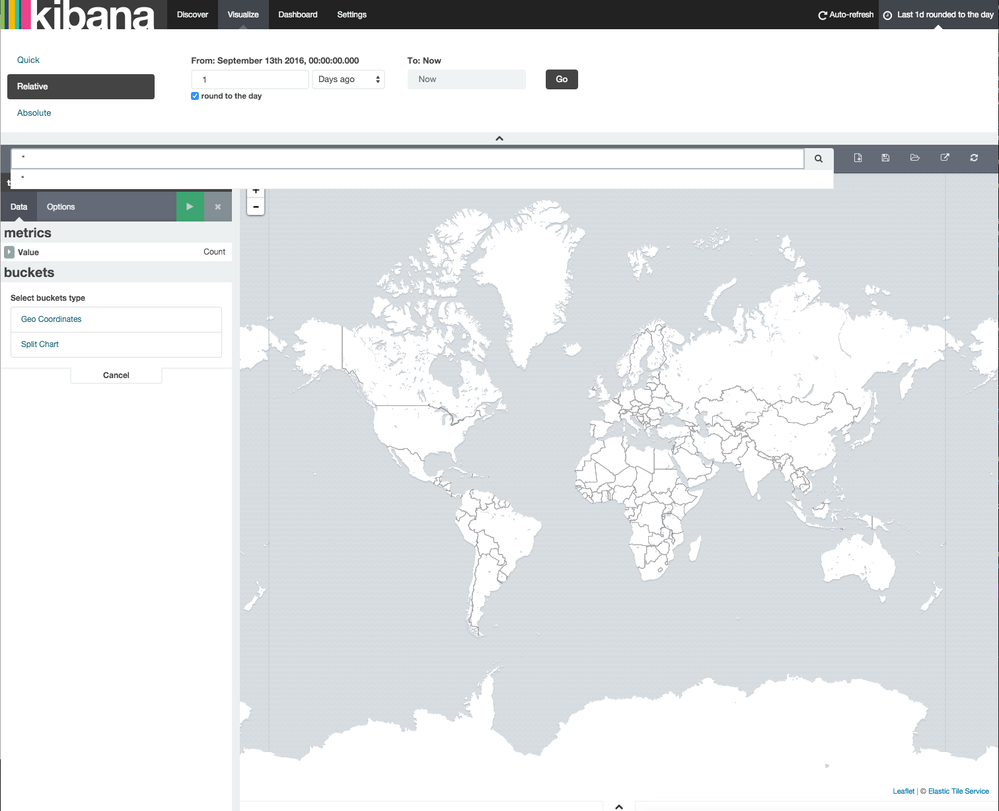Open the Options tab in the editor
Image resolution: width=999 pixels, height=811 pixels.
tap(58, 206)
